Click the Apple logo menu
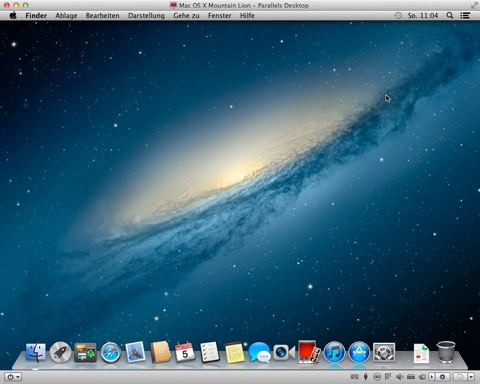Viewport: 480px width, 384px height. 13,15
